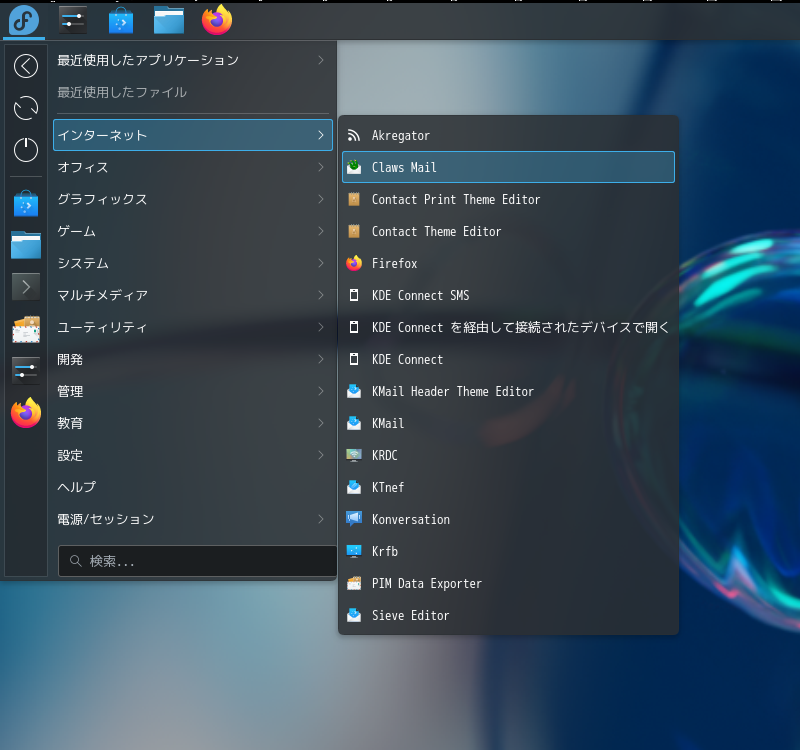Open file manager folder in sidebar
This screenshot has height=750, width=800.
pyautogui.click(x=26, y=245)
